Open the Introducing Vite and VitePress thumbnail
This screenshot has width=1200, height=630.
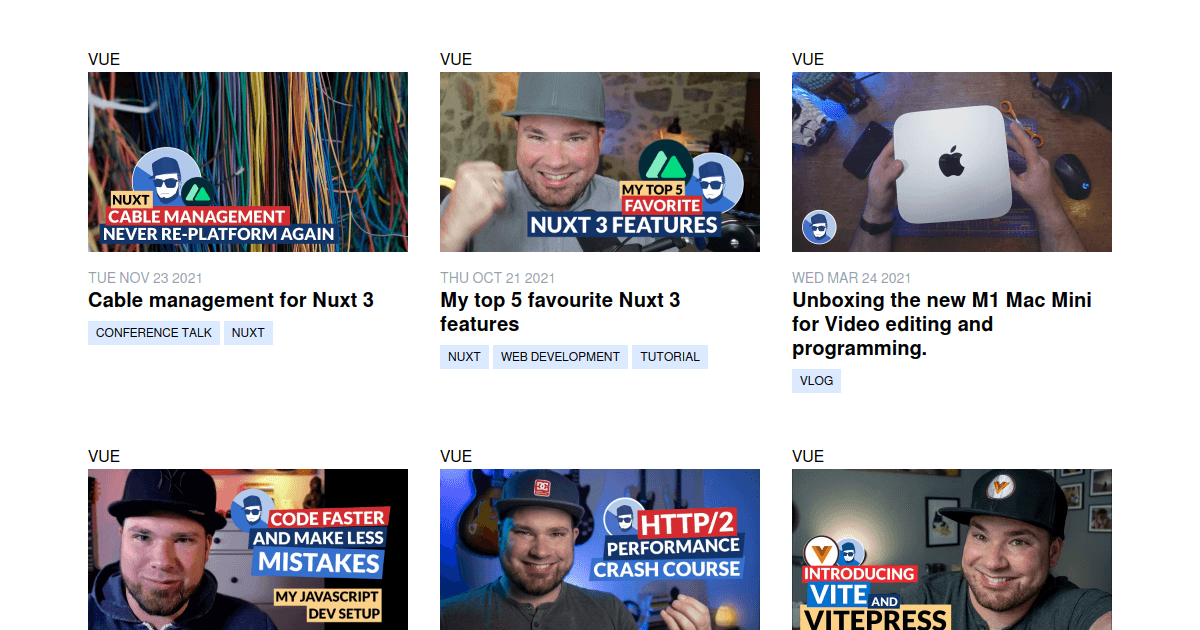(952, 549)
